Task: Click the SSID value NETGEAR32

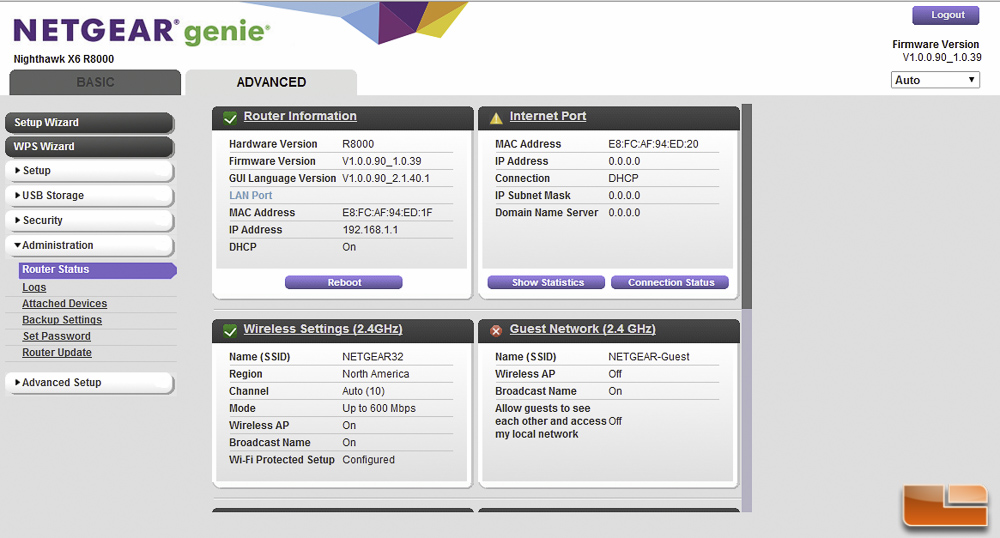Action: pyautogui.click(x=372, y=357)
